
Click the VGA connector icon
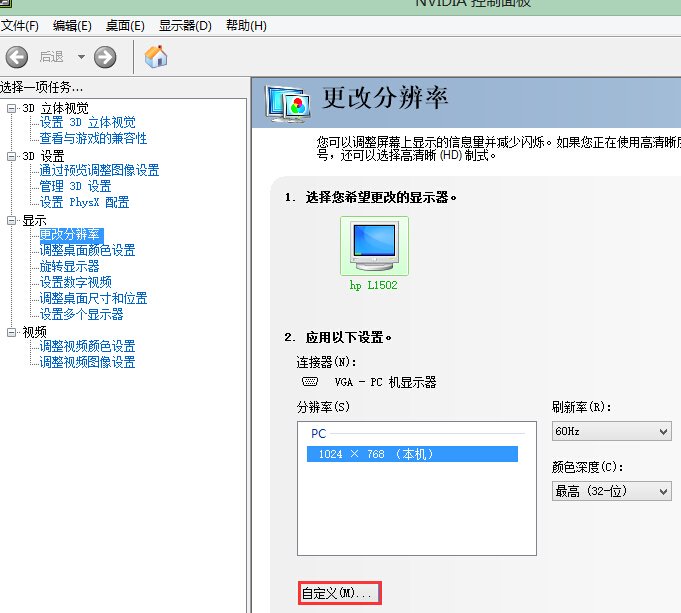(310, 381)
